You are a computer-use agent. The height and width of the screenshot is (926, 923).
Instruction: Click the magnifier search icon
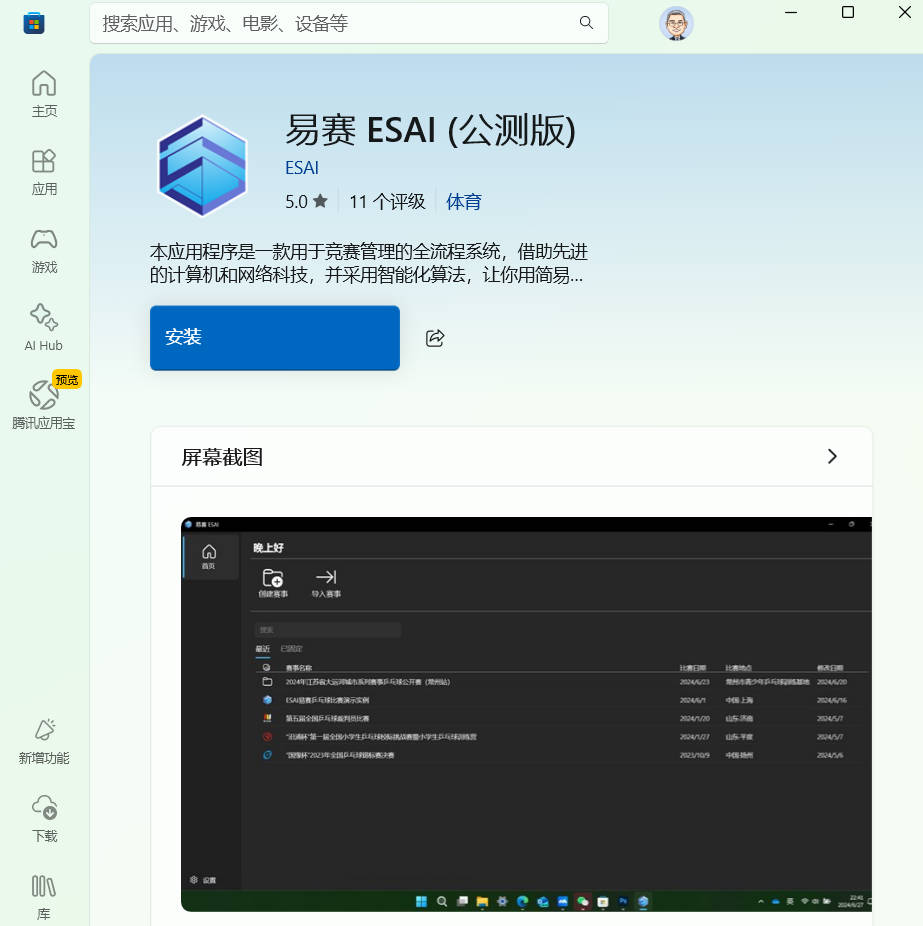[x=586, y=22]
